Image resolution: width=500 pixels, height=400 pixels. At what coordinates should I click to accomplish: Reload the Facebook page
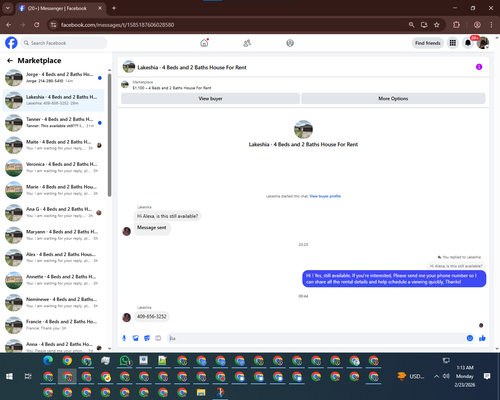tap(37, 25)
